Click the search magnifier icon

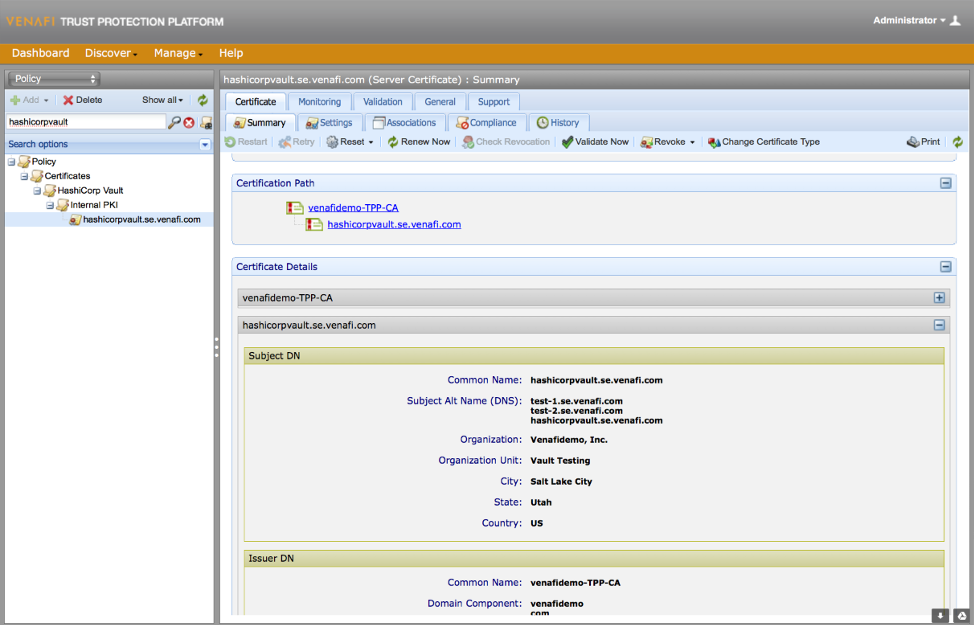(x=175, y=122)
